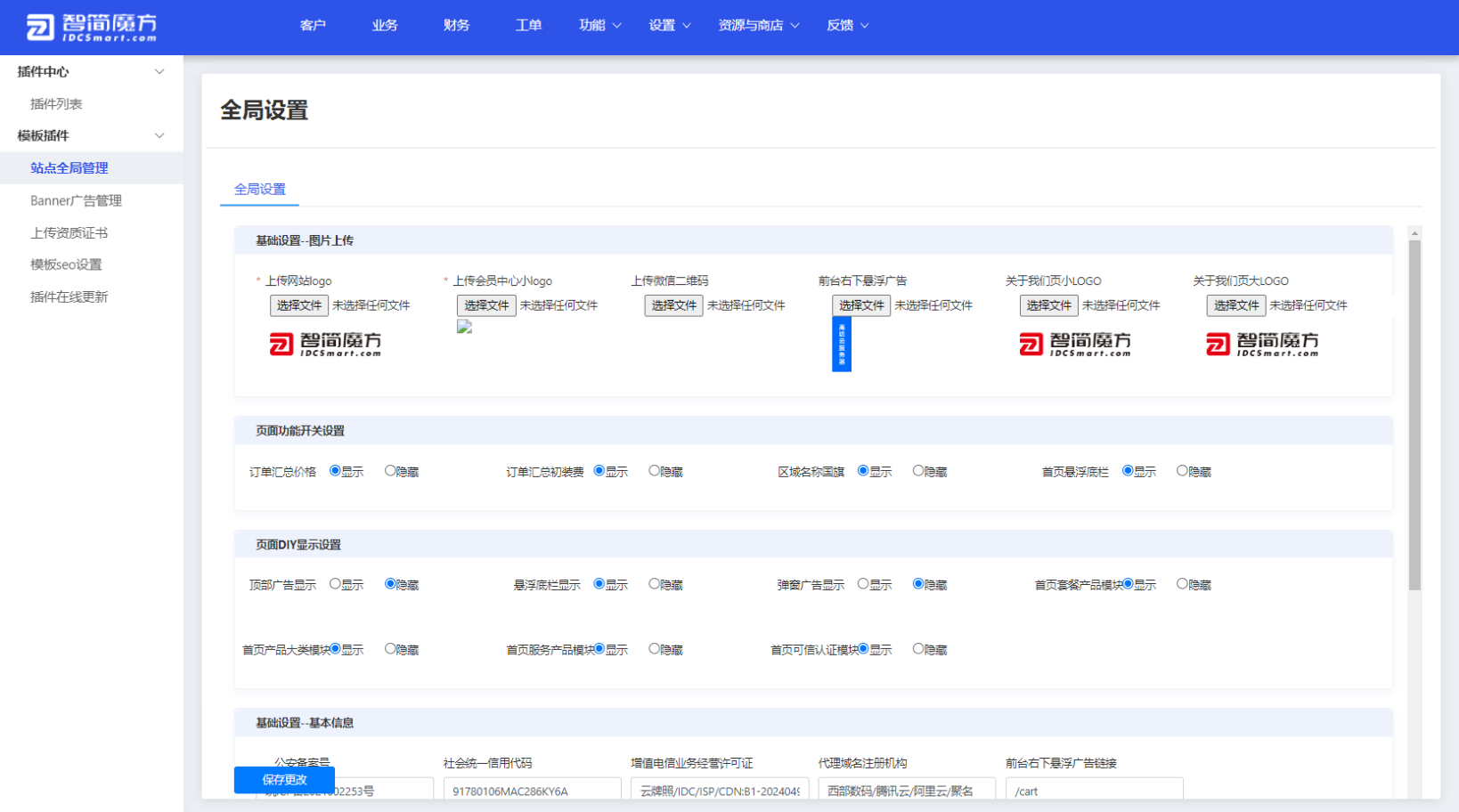Set 订单汇总价格 to 显示
The image size is (1459, 812).
[335, 471]
